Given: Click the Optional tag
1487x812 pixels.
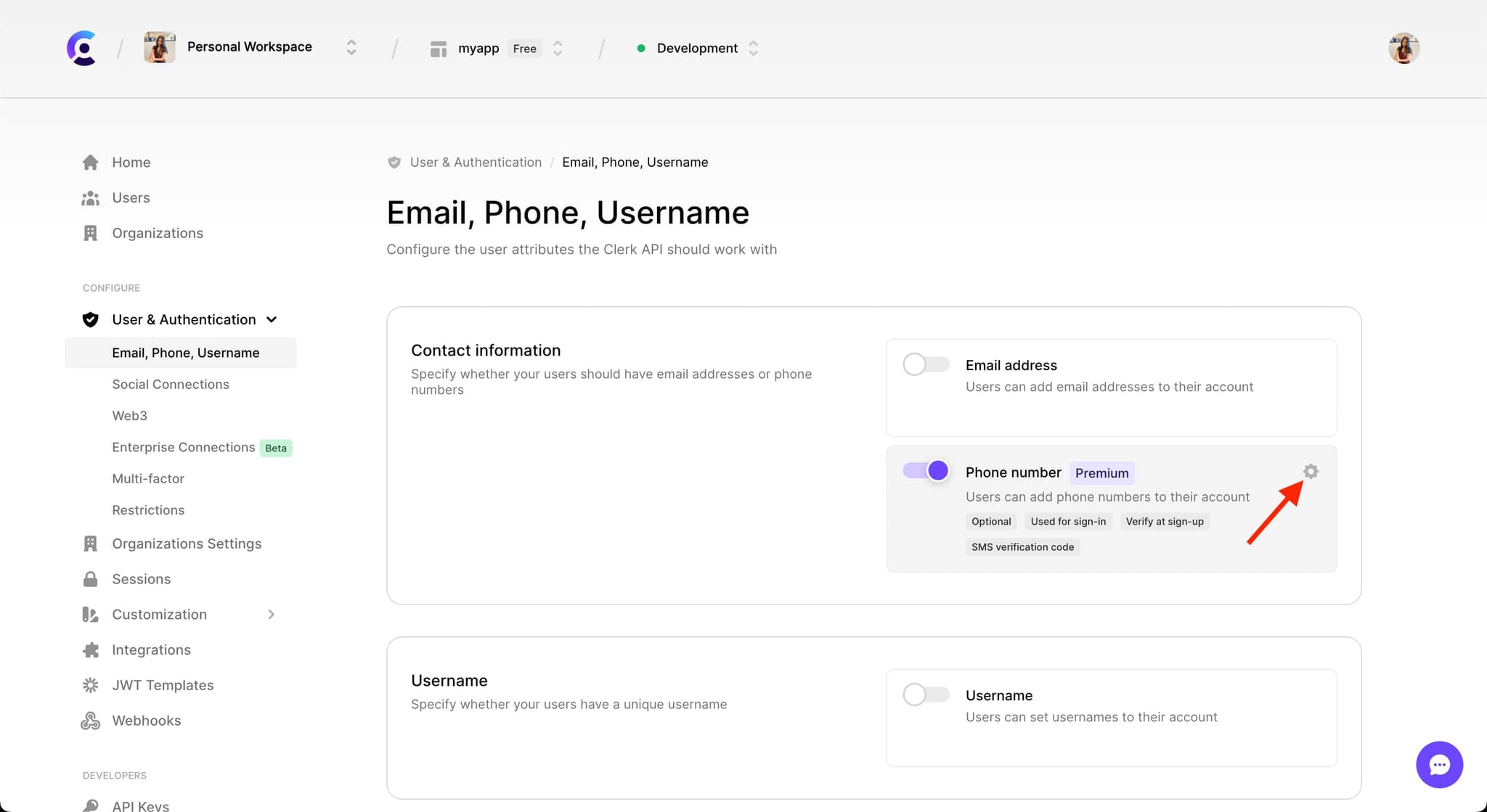Looking at the screenshot, I should 991,522.
